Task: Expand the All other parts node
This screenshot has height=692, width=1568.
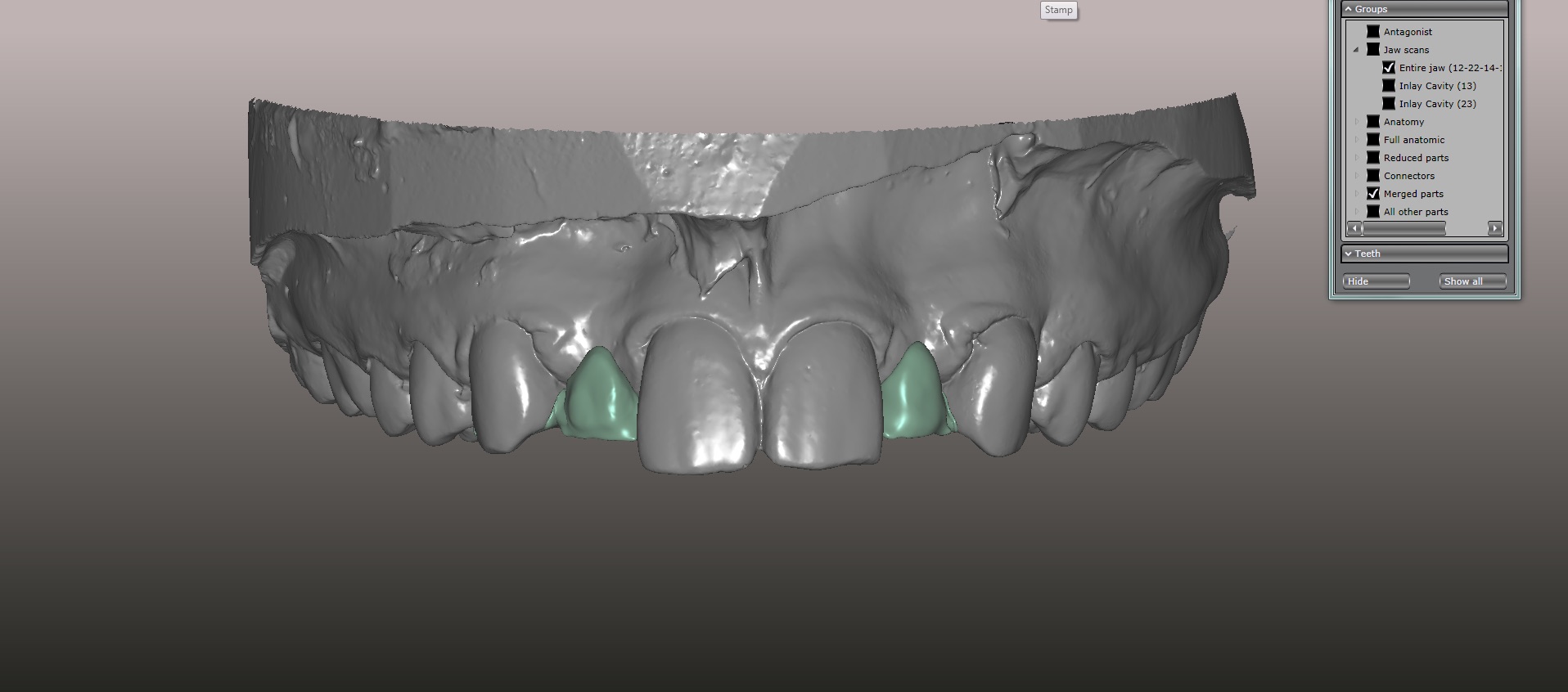Action: (x=1356, y=212)
